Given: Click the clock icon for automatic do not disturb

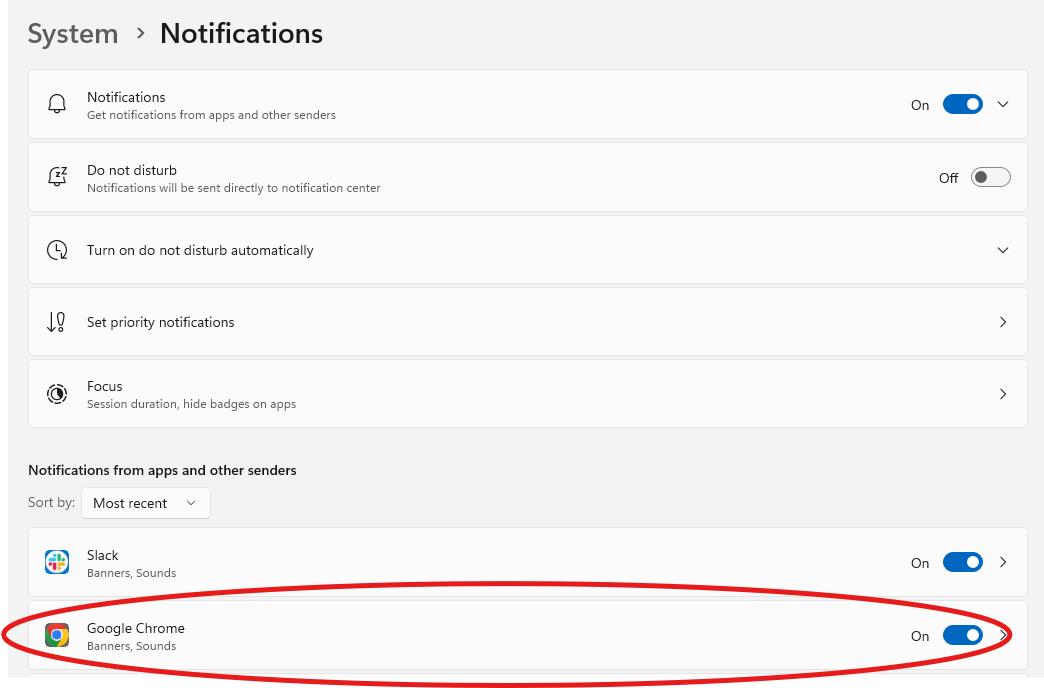Looking at the screenshot, I should (x=57, y=250).
